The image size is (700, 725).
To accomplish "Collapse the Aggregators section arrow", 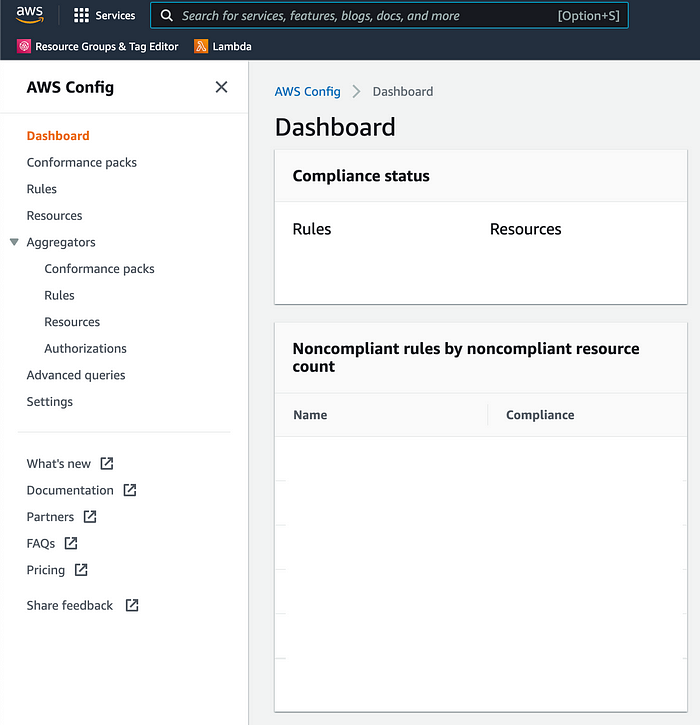I will [x=14, y=242].
